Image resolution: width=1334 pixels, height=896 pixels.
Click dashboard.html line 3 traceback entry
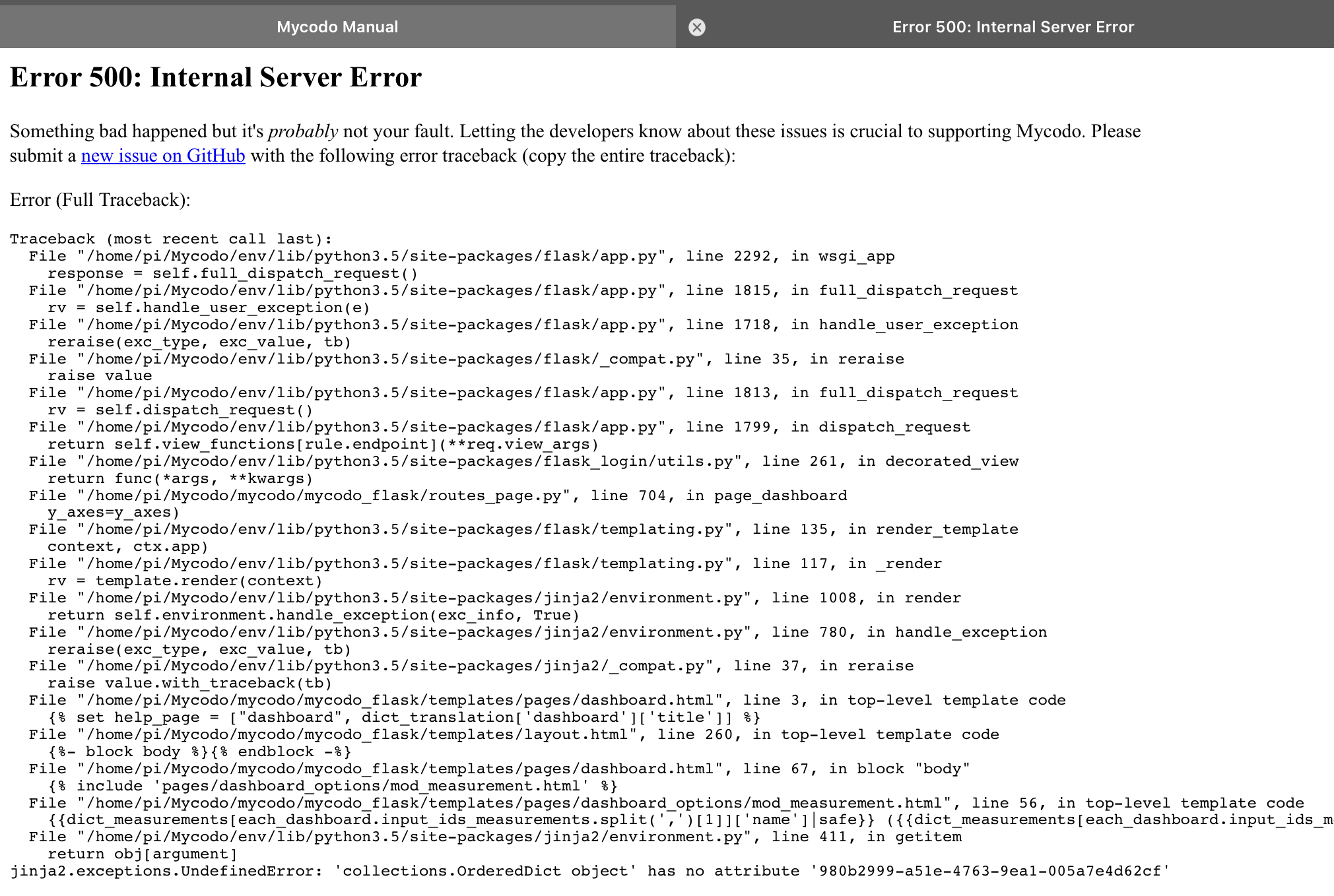point(547,700)
